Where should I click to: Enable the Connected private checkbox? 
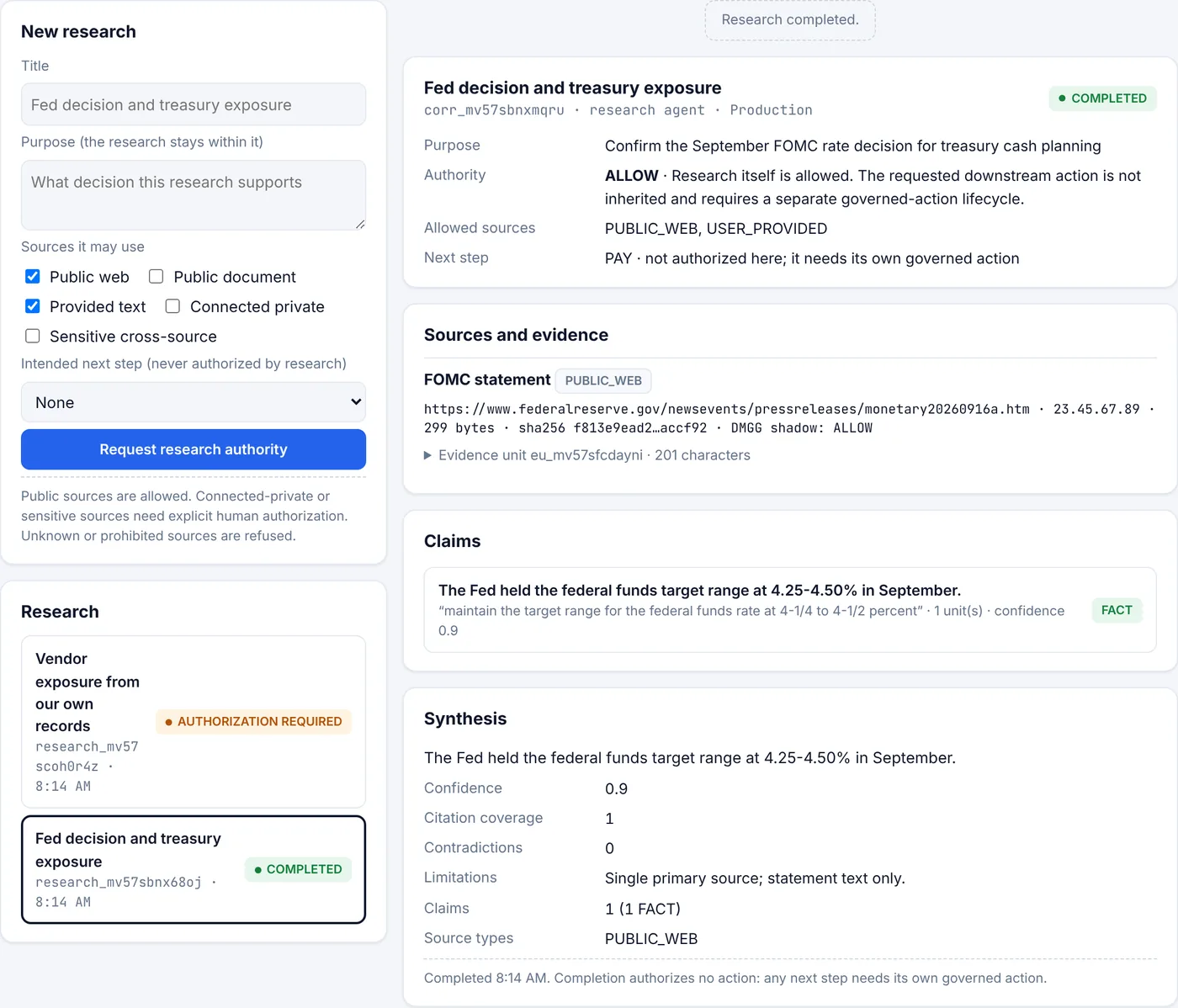coord(173,306)
